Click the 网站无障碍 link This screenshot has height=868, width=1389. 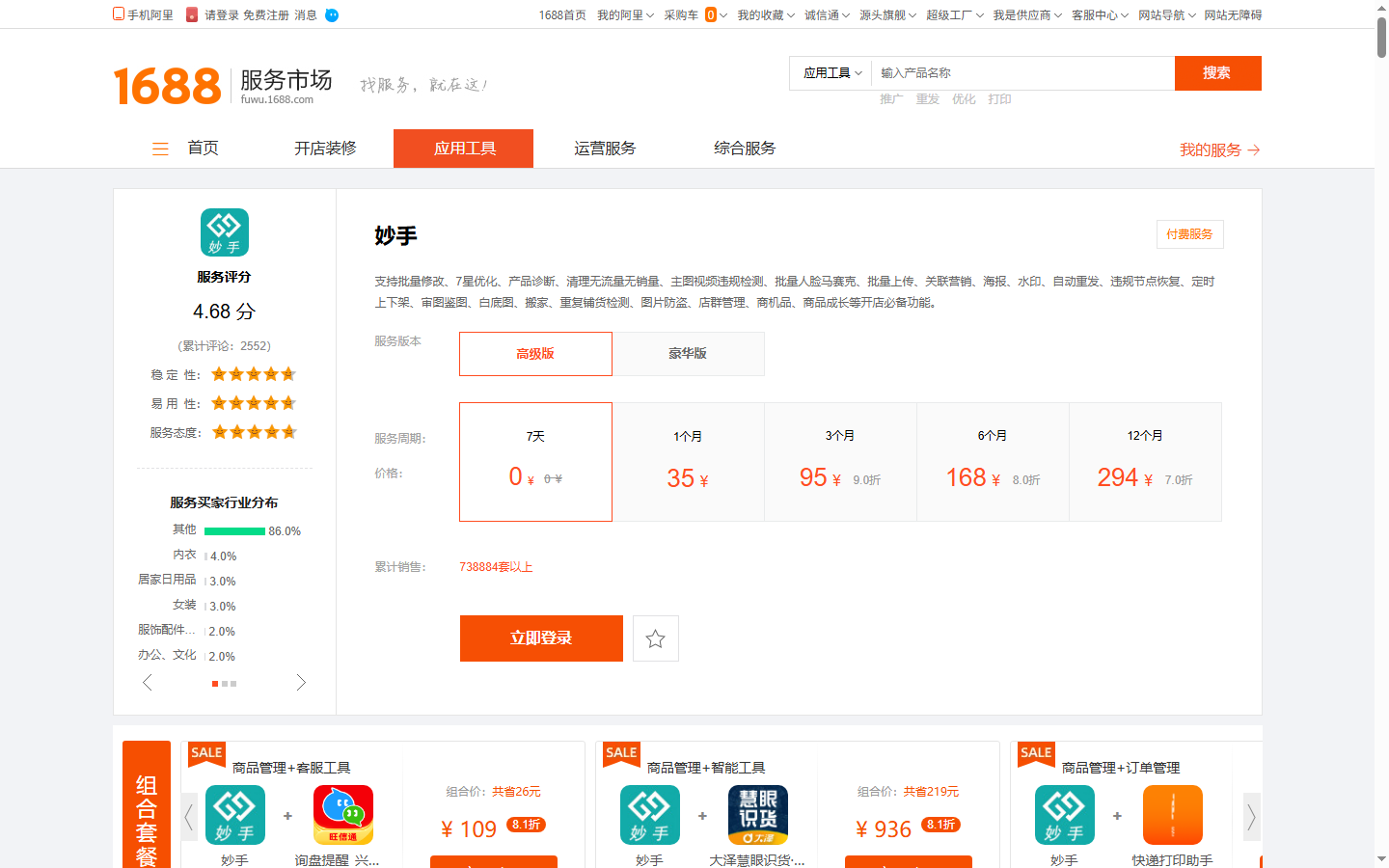(1233, 15)
